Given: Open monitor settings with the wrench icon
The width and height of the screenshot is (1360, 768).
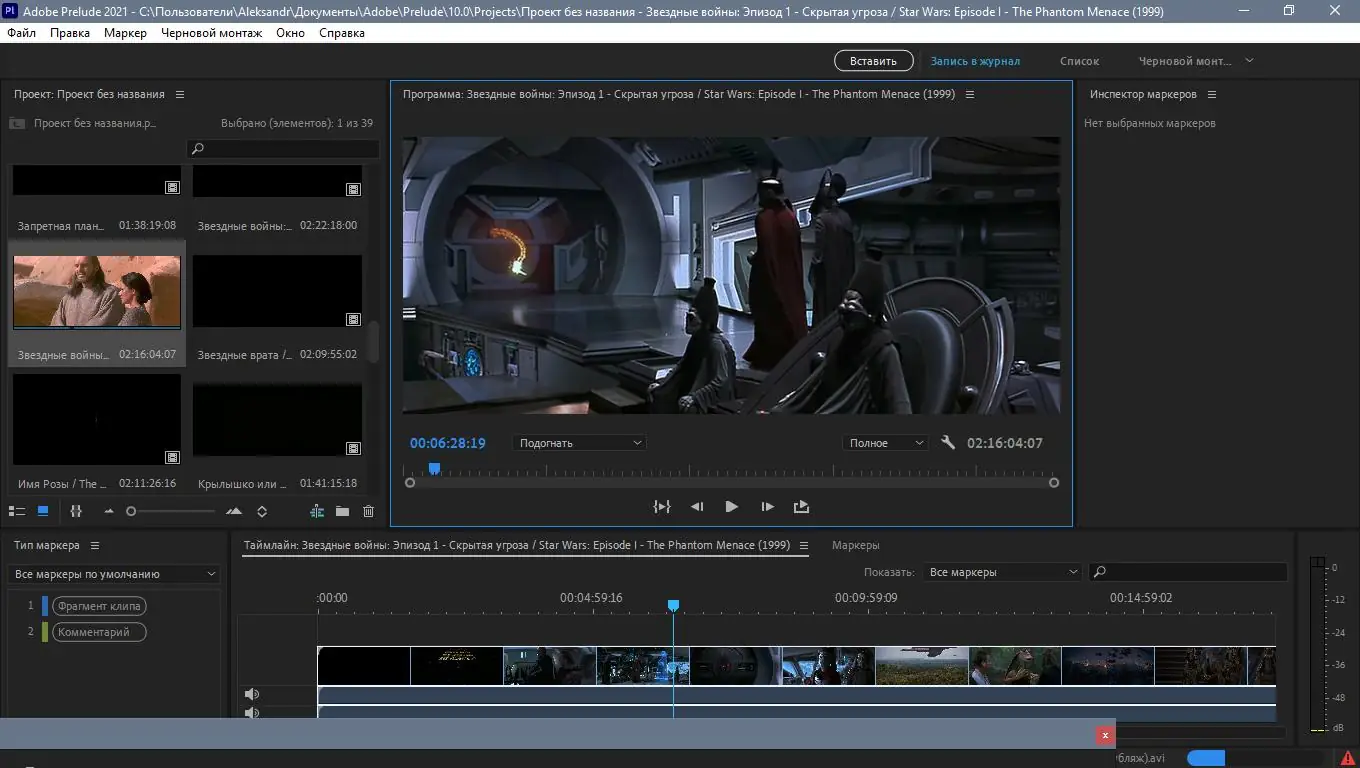Looking at the screenshot, I should [948, 442].
